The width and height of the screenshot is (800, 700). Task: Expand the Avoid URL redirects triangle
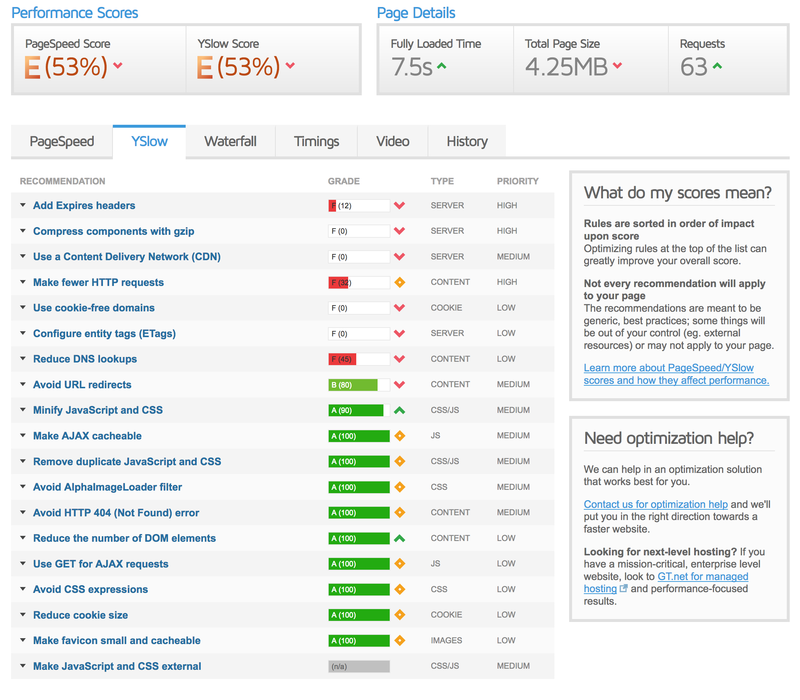pos(23,384)
